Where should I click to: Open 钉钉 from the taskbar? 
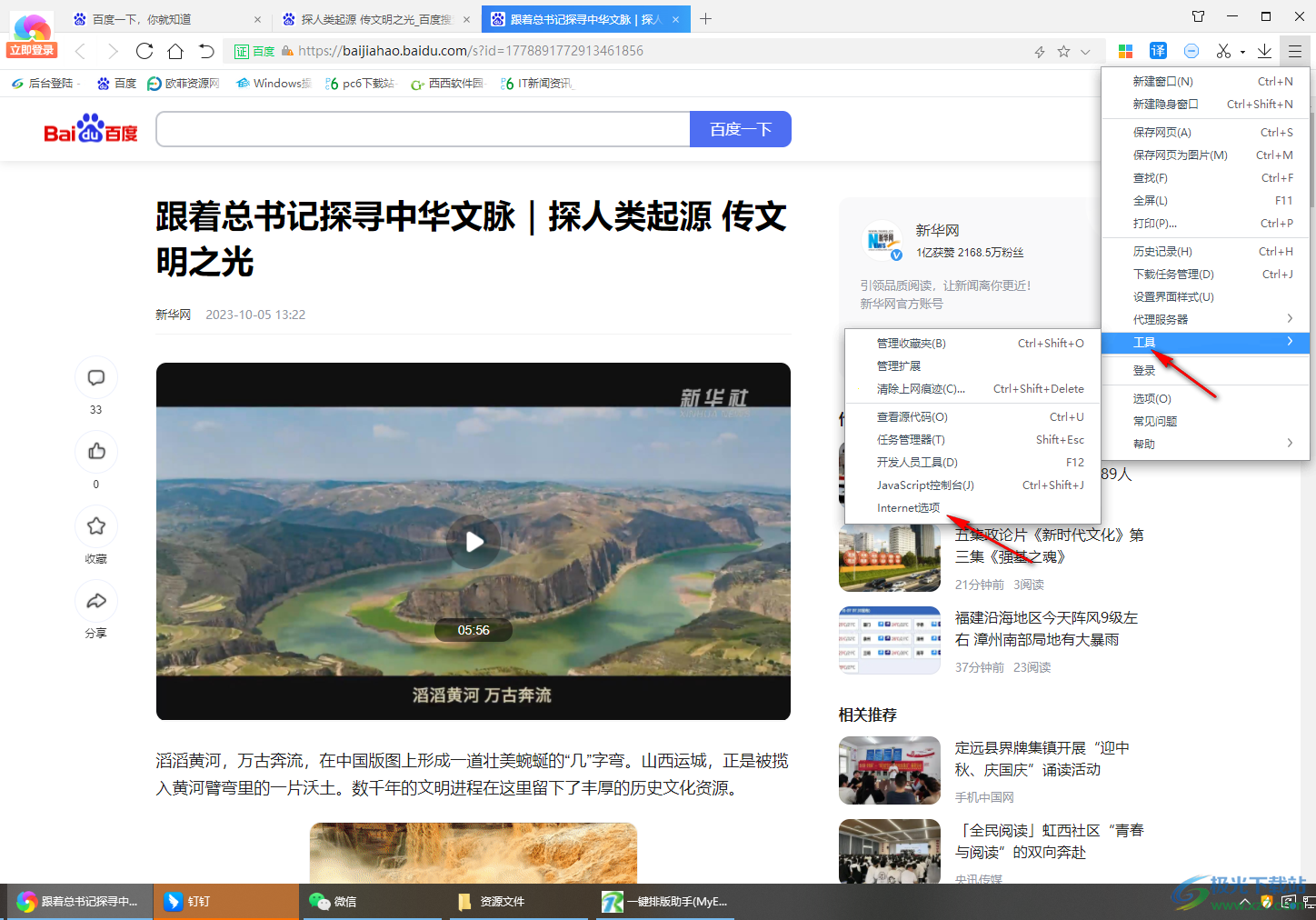point(225,902)
